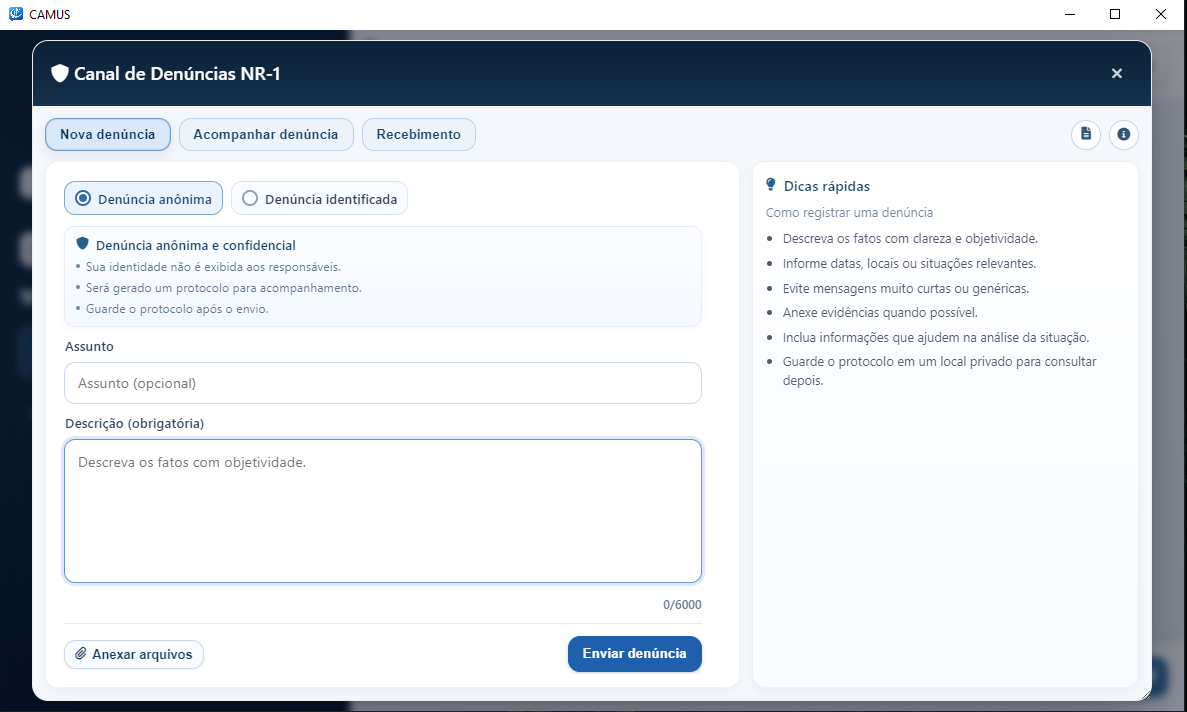Close the Canal de Denúncias dialog
This screenshot has height=712, width=1187.
point(1117,73)
